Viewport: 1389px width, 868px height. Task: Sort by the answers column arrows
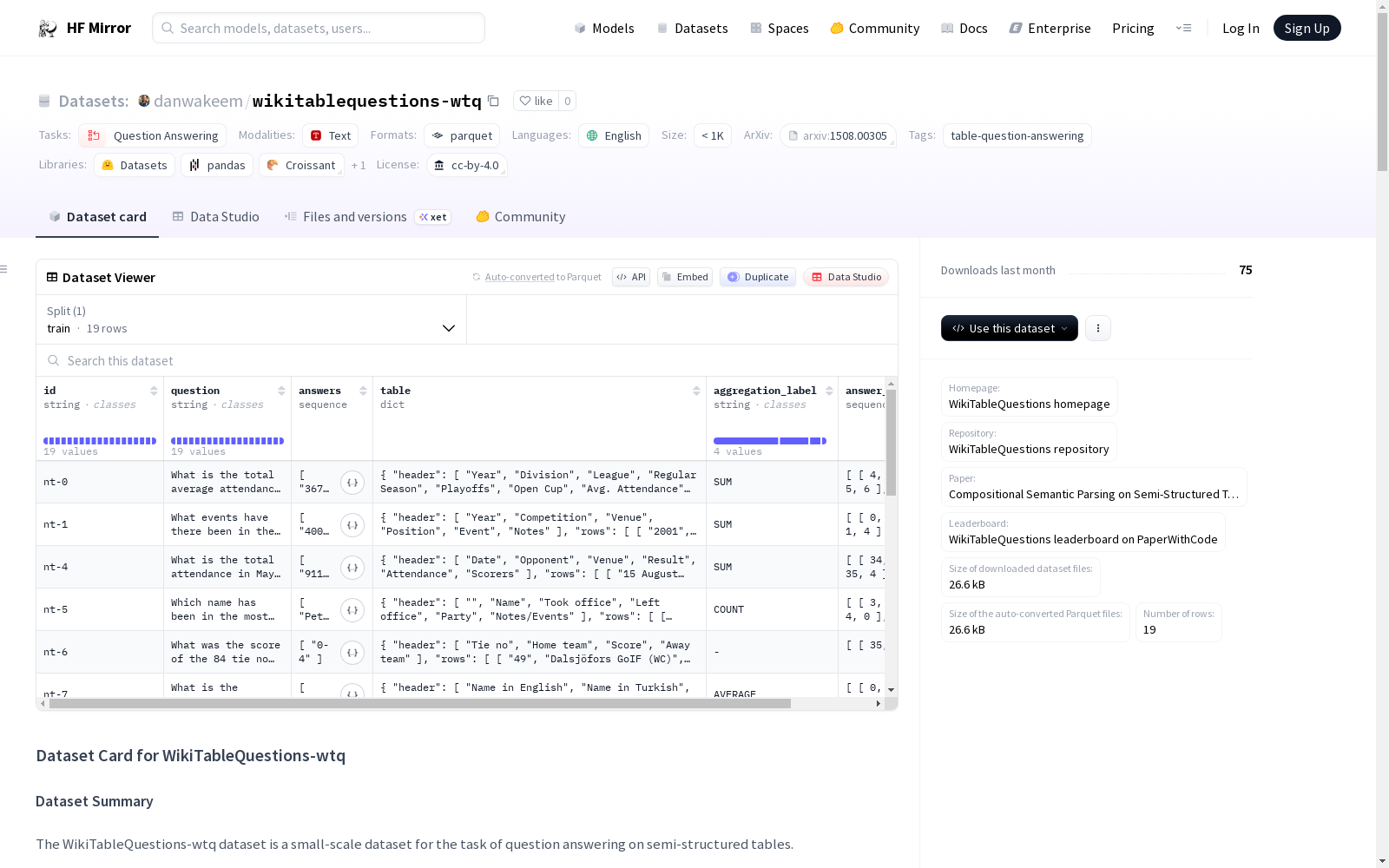click(x=363, y=391)
